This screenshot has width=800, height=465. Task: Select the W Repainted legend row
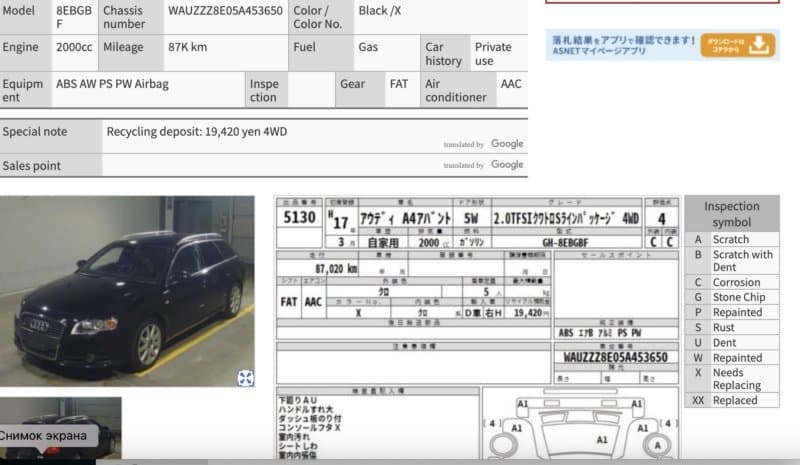point(732,358)
